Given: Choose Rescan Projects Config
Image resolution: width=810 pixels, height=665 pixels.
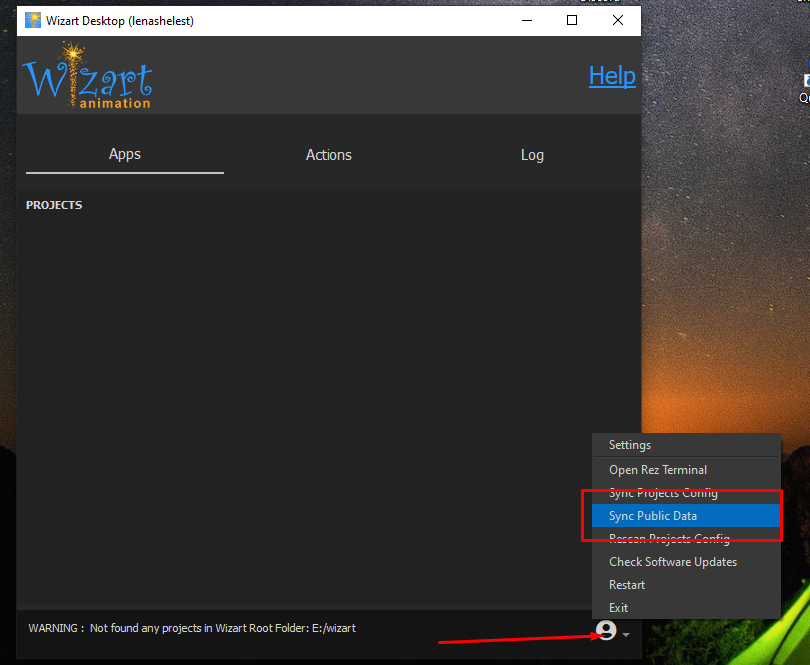Looking at the screenshot, I should point(669,539).
